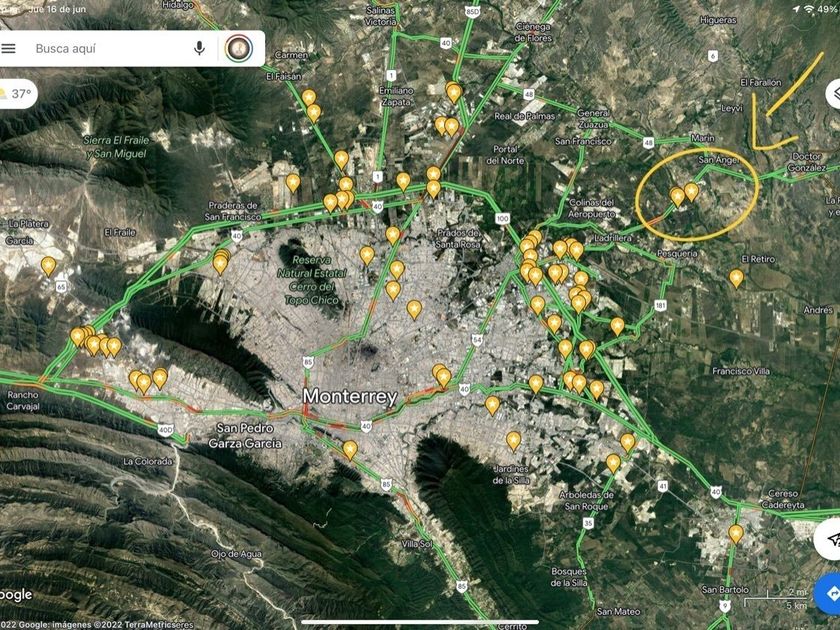
Task: Center map on my location arrow
Action: [x=830, y=538]
